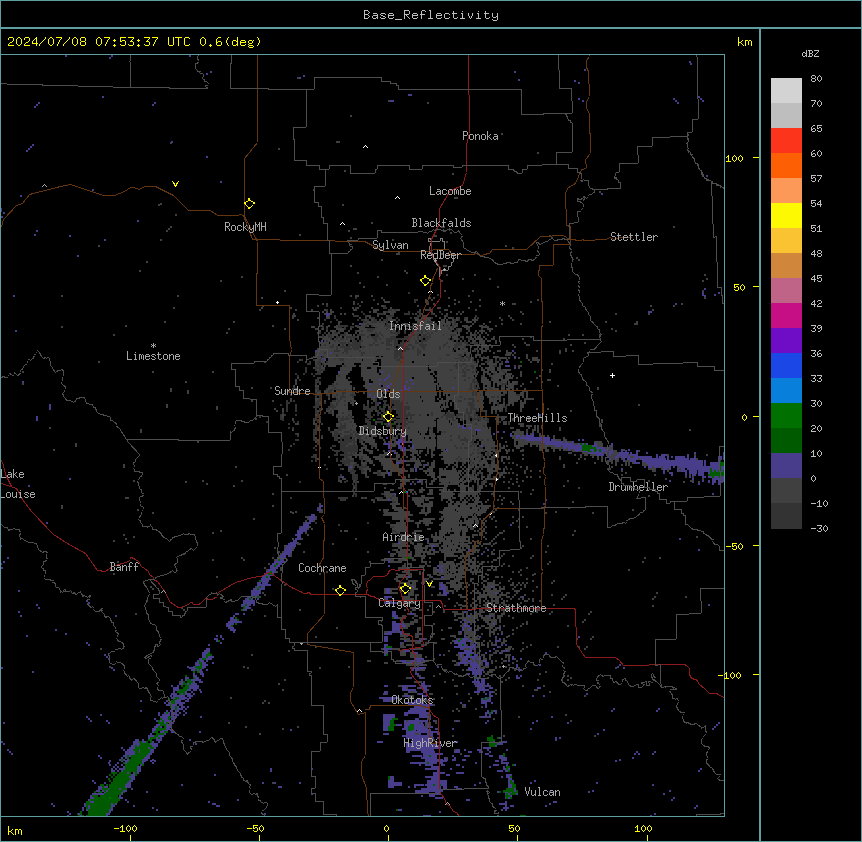This screenshot has height=842, width=862.
Task: Select the Calgary label
Action: [x=399, y=603]
